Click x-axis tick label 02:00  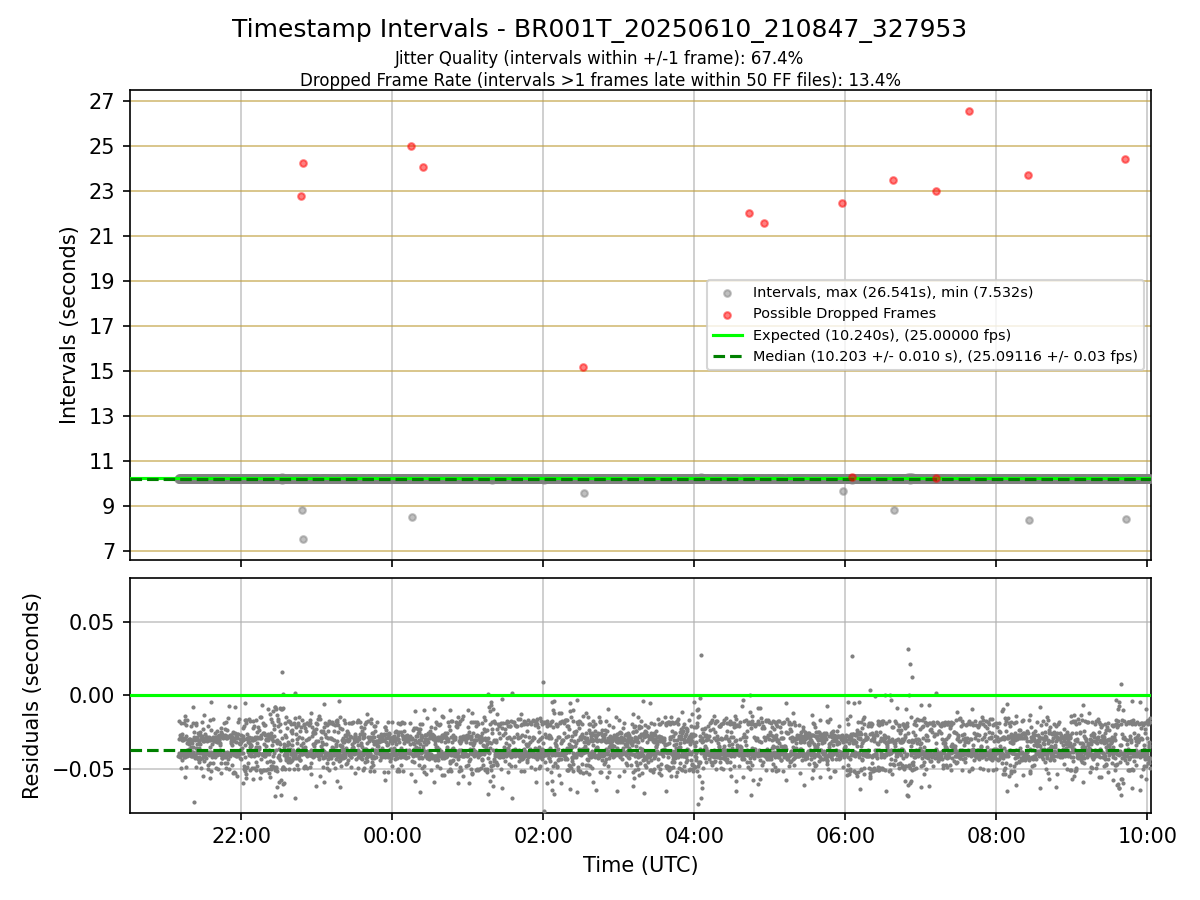point(543,835)
